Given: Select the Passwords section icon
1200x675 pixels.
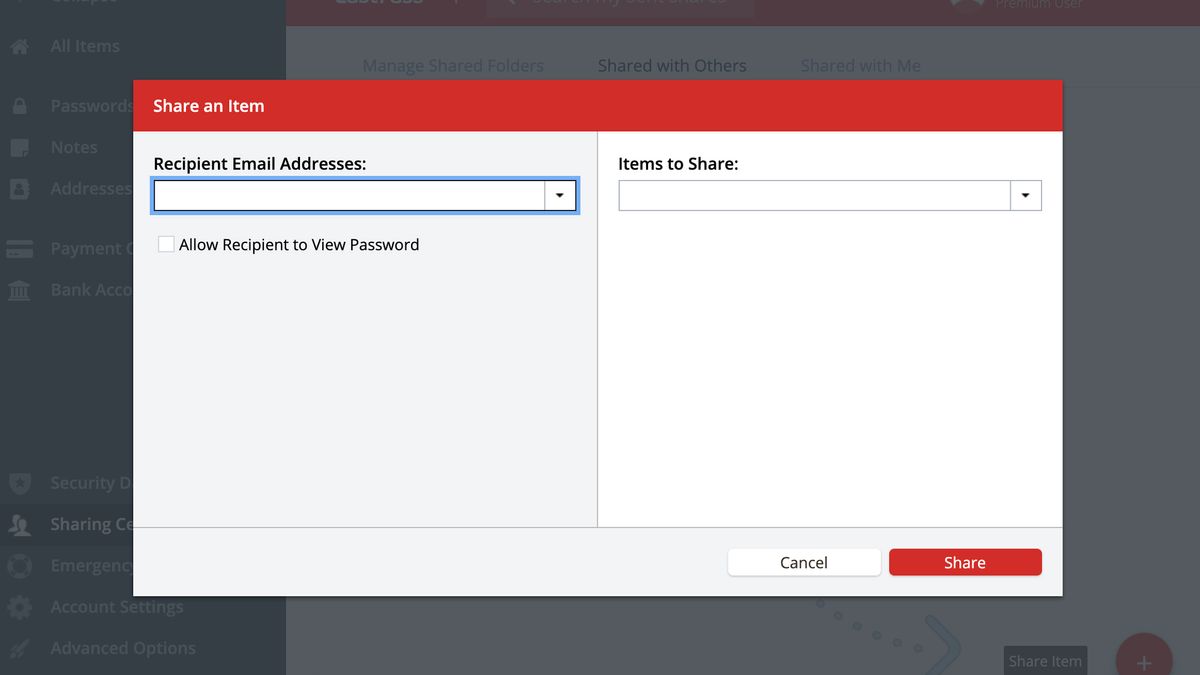Looking at the screenshot, I should pyautogui.click(x=20, y=105).
